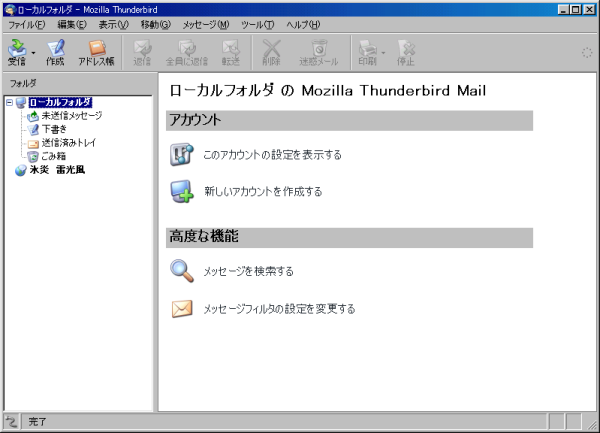Close the Thunderbird window
This screenshot has width=600, height=433.
point(590,10)
